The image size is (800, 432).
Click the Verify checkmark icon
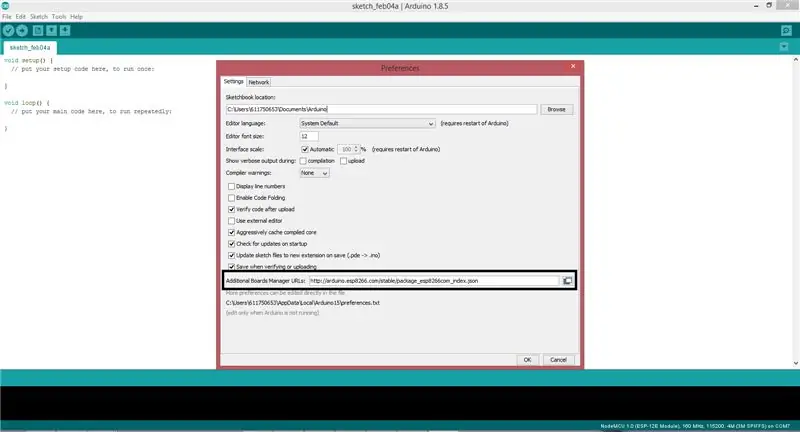8,31
